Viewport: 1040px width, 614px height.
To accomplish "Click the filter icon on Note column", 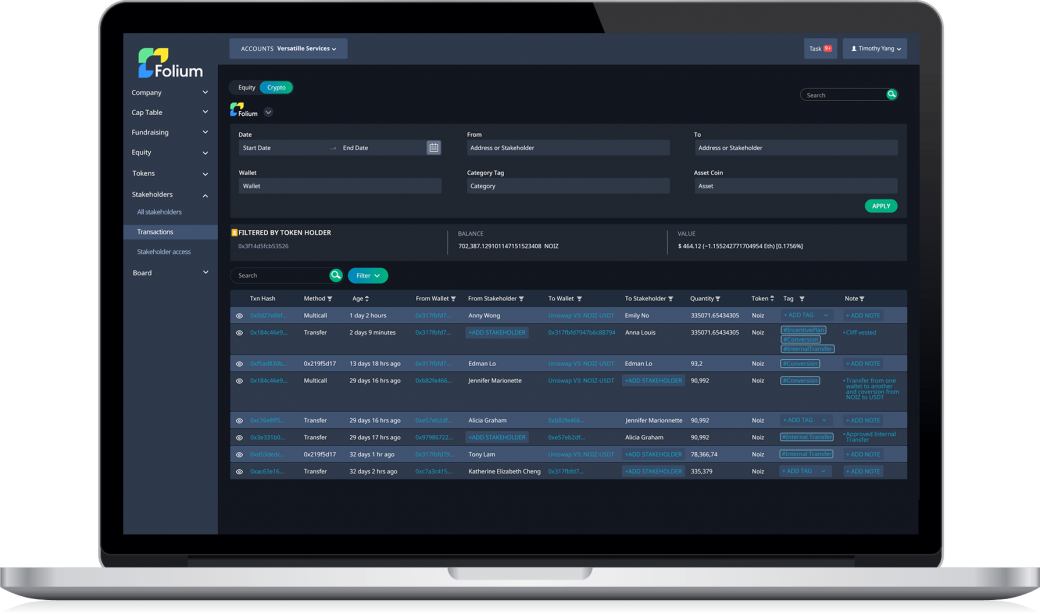I will pyautogui.click(x=862, y=298).
